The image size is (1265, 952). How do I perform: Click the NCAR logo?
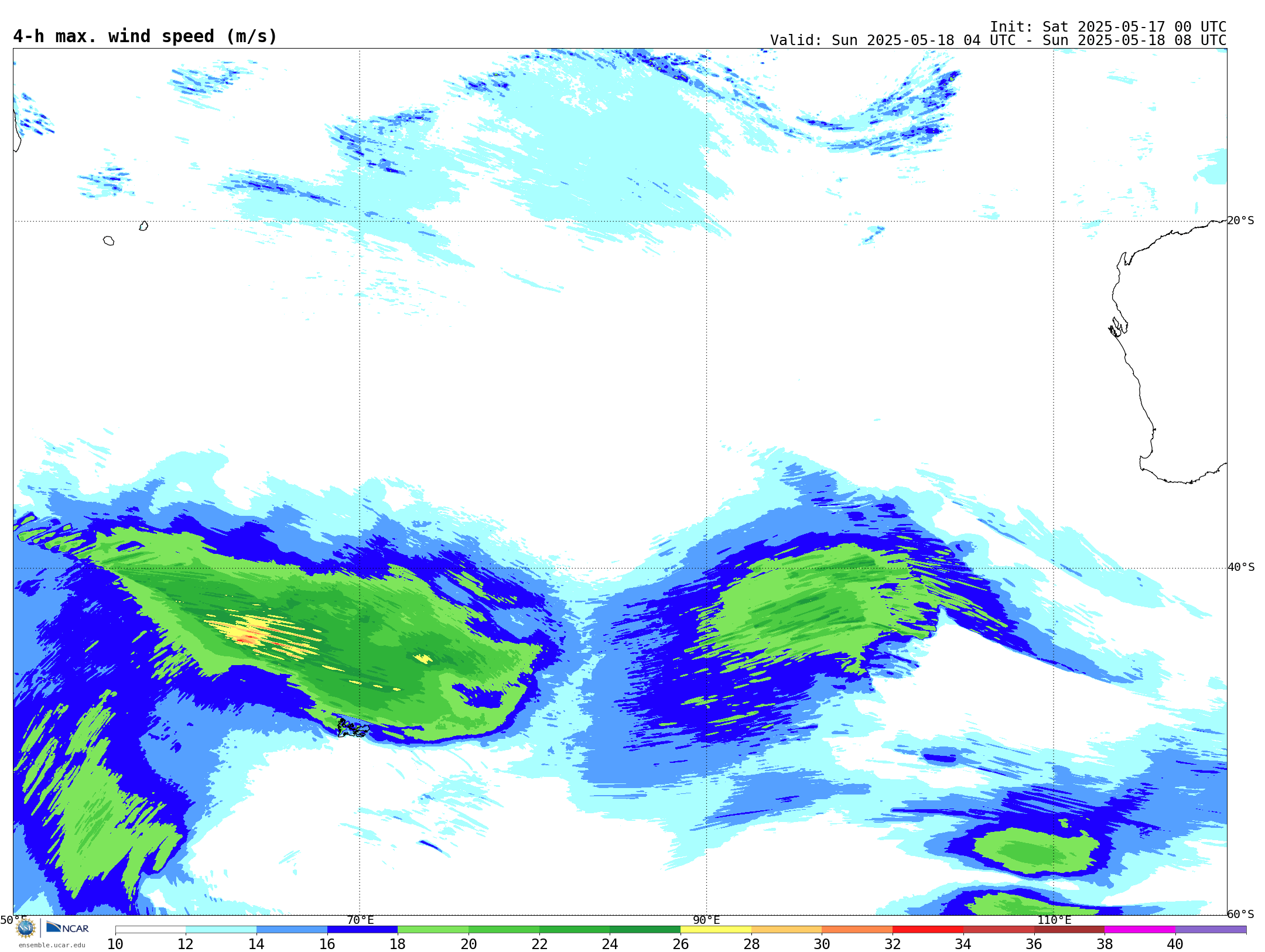(x=67, y=927)
